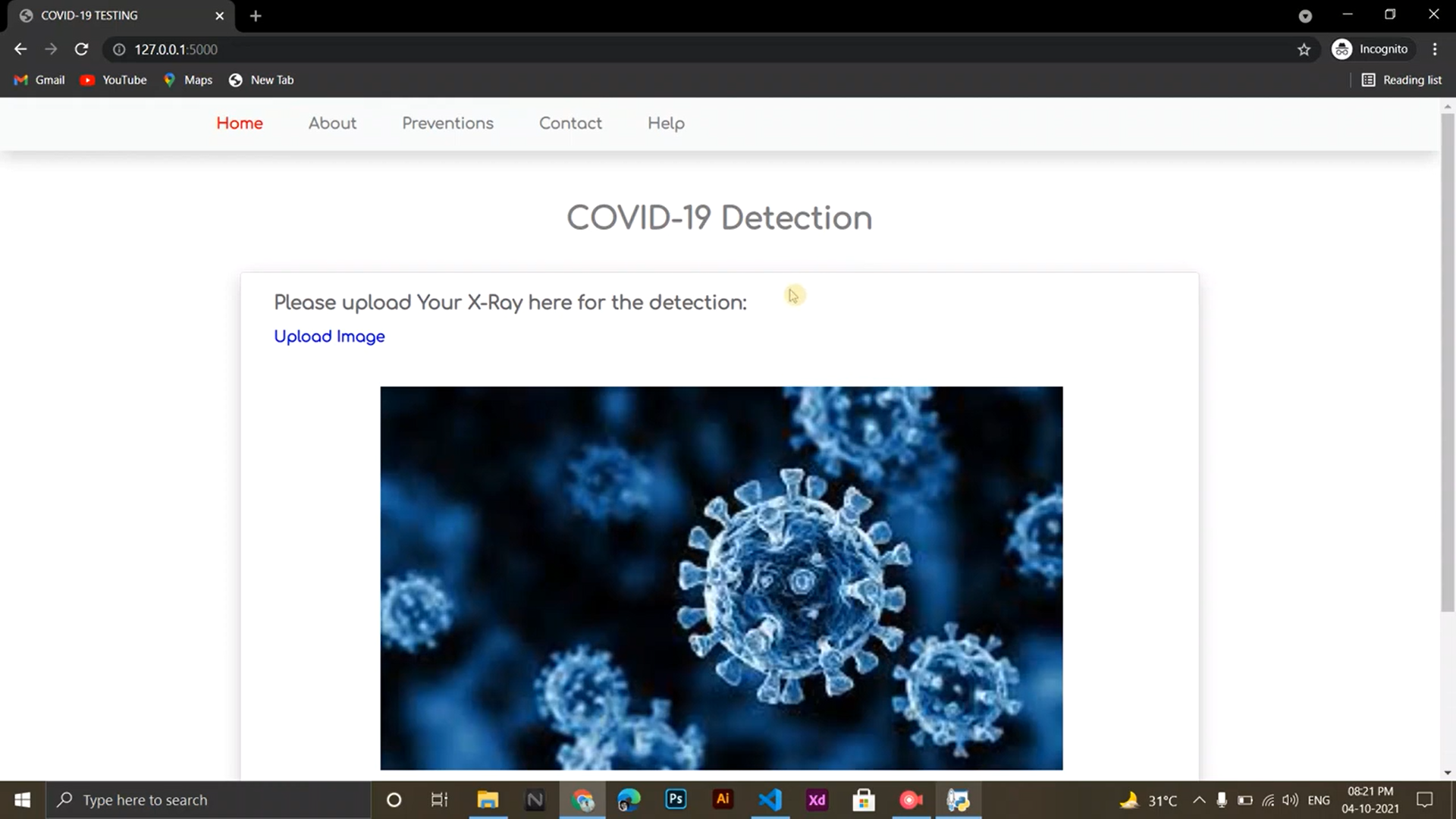This screenshot has height=819, width=1456.
Task: Launch Visual Studio Code from taskbar
Action: click(x=770, y=799)
